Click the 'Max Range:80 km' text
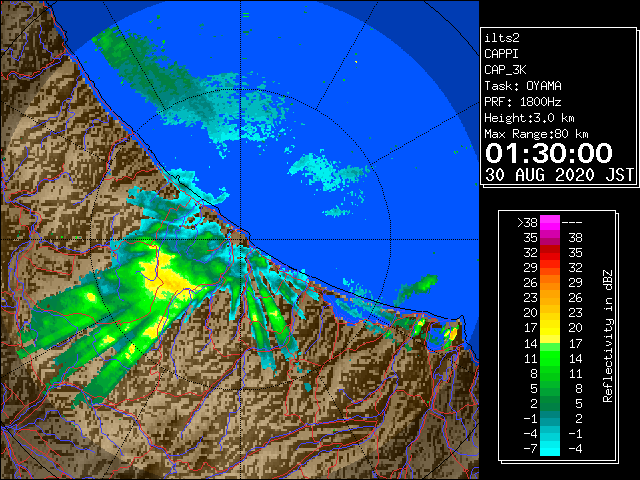 [x=536, y=134]
